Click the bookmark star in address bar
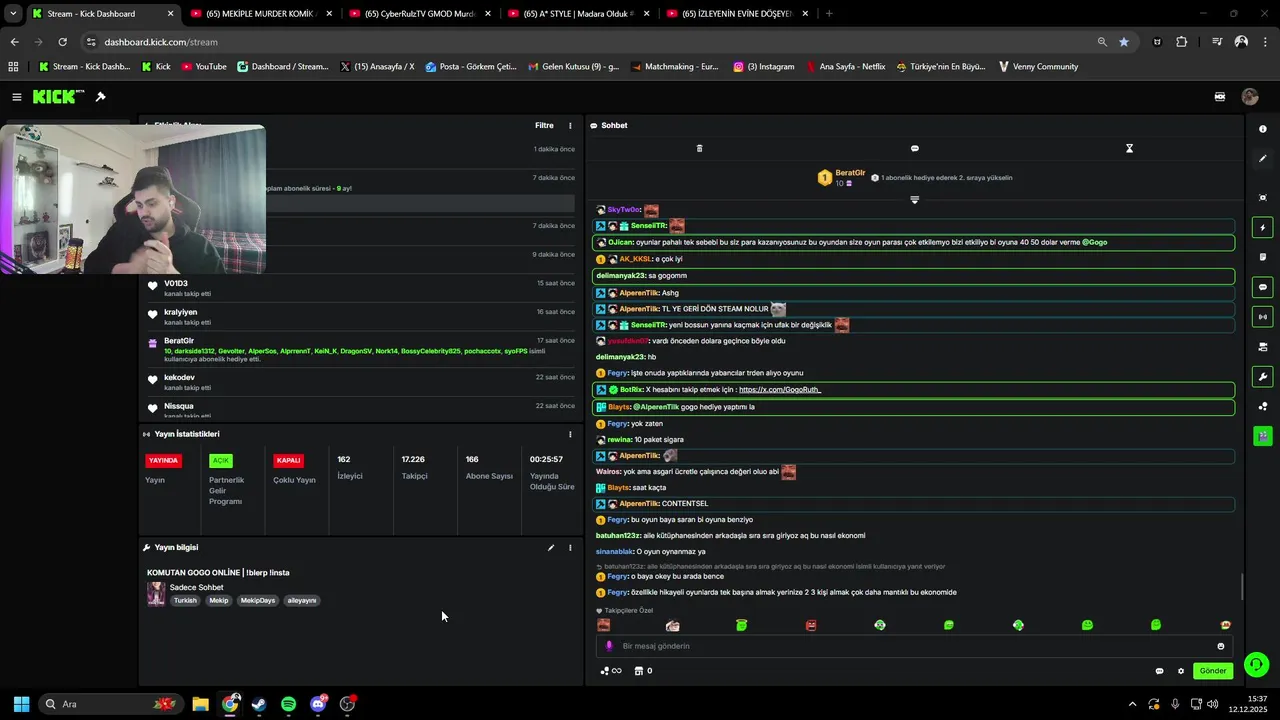Viewport: 1280px width, 720px height. pyautogui.click(x=1124, y=42)
